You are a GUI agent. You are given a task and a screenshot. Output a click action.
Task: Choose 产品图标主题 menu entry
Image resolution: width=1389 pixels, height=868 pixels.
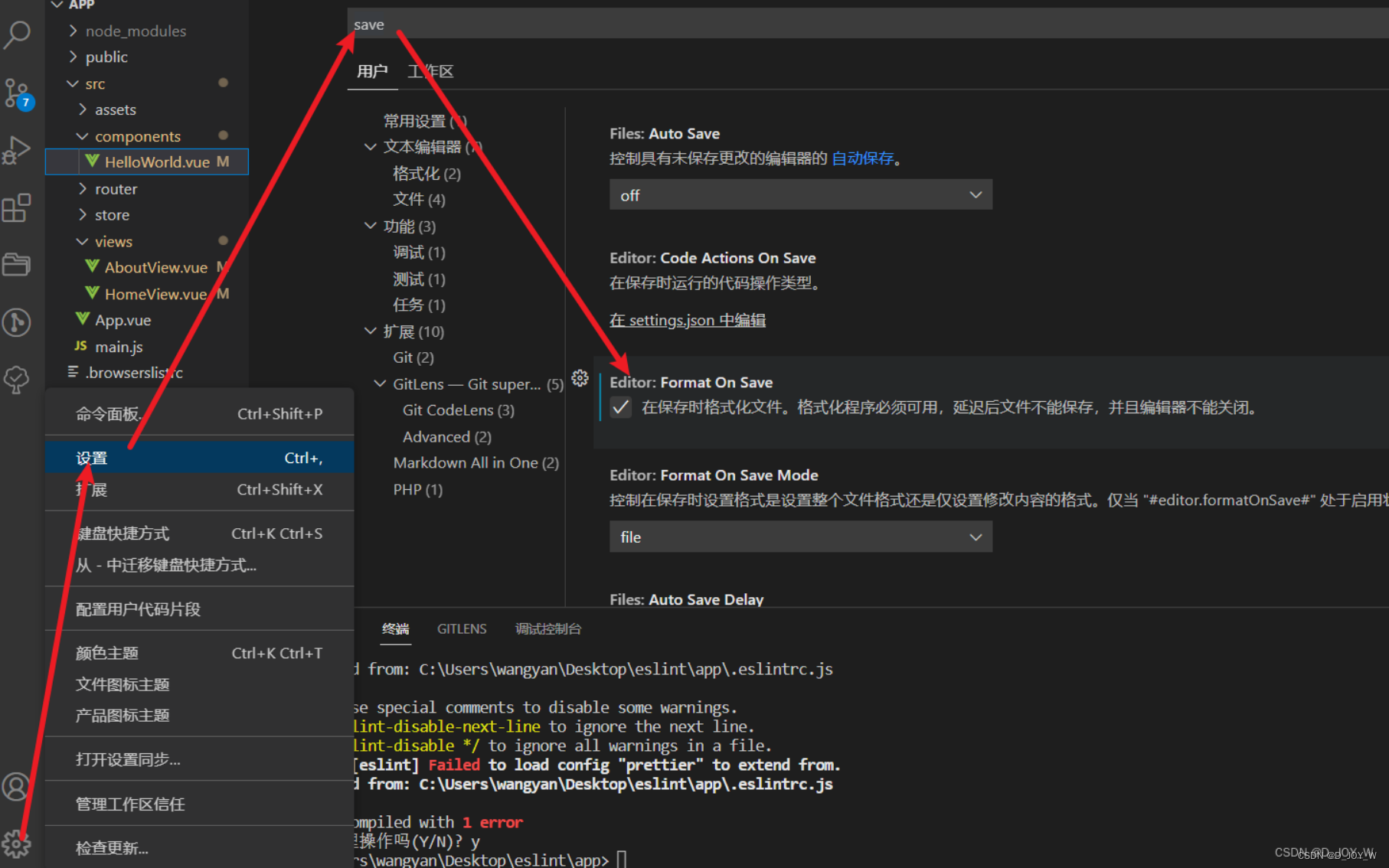point(199,716)
